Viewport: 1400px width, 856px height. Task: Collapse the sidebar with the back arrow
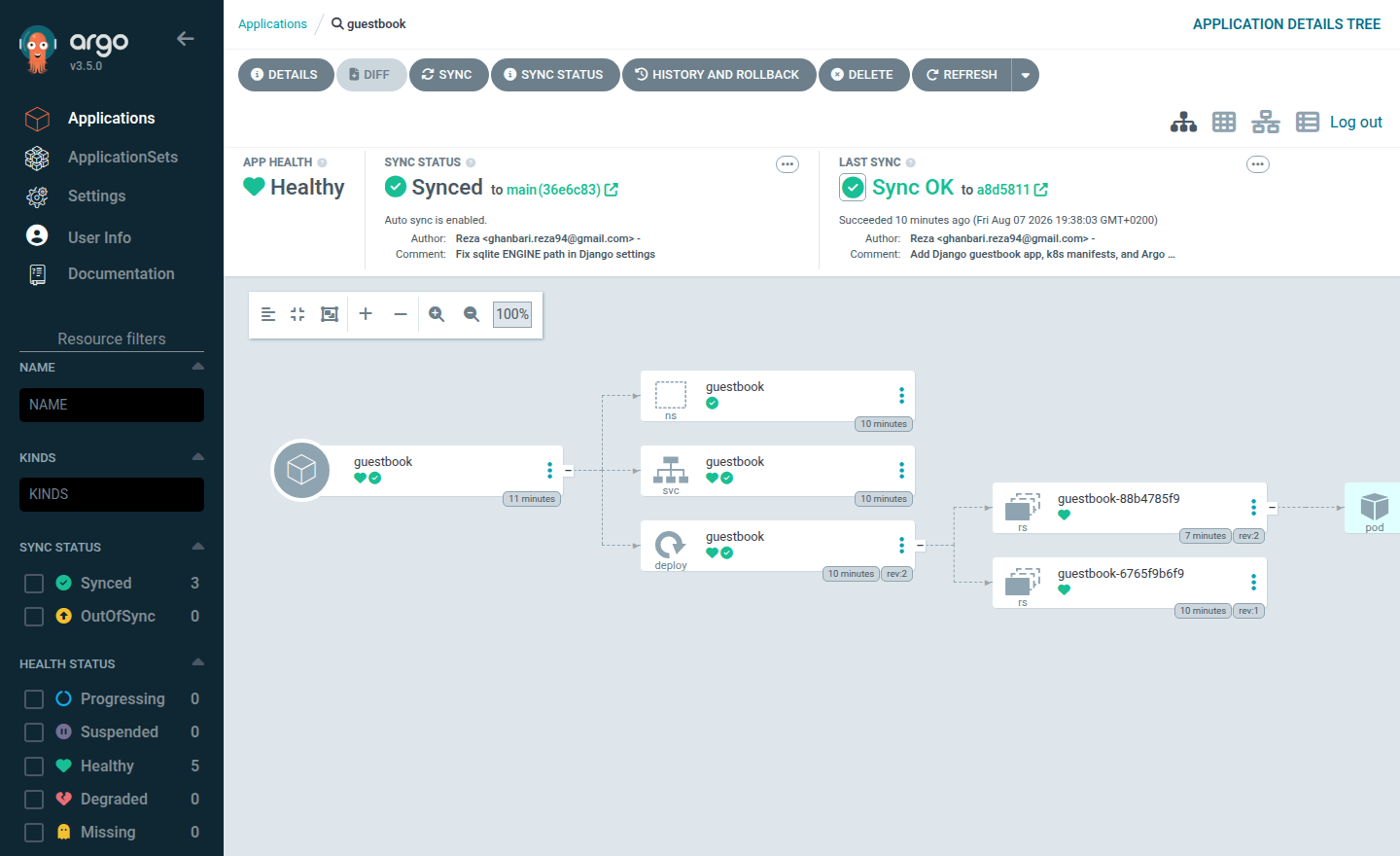coord(185,39)
